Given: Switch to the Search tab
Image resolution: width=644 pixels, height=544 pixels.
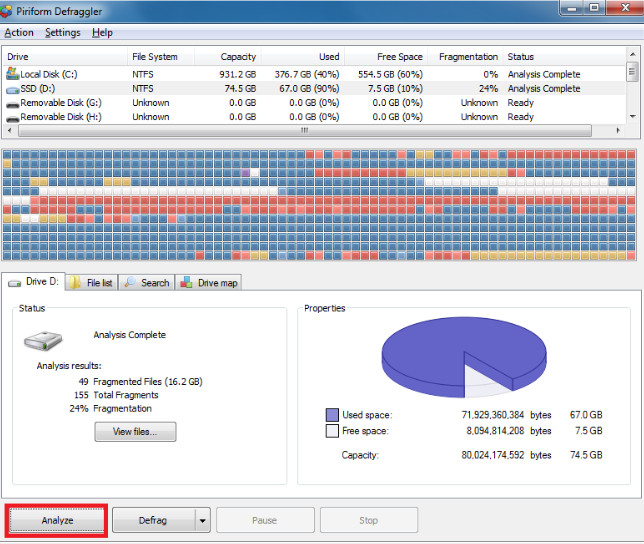Looking at the screenshot, I should click(x=147, y=282).
